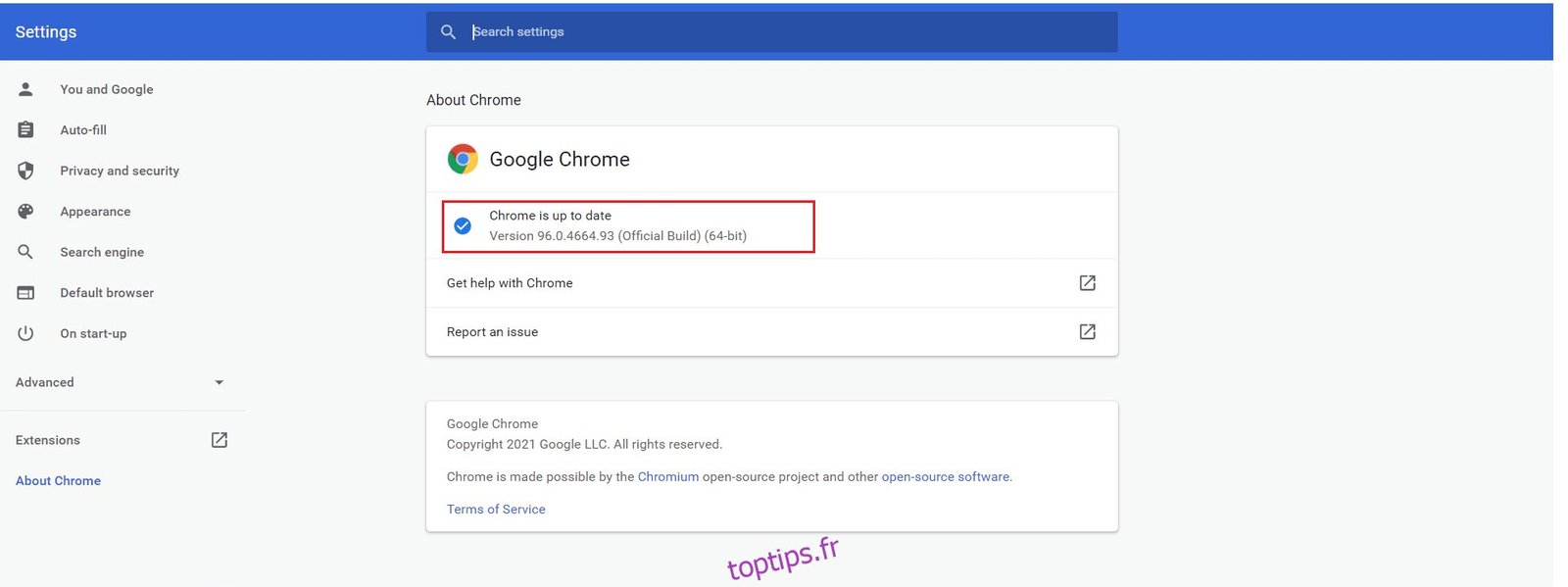Click the Privacy and security shield icon
The image size is (1568, 587).
[x=25, y=171]
